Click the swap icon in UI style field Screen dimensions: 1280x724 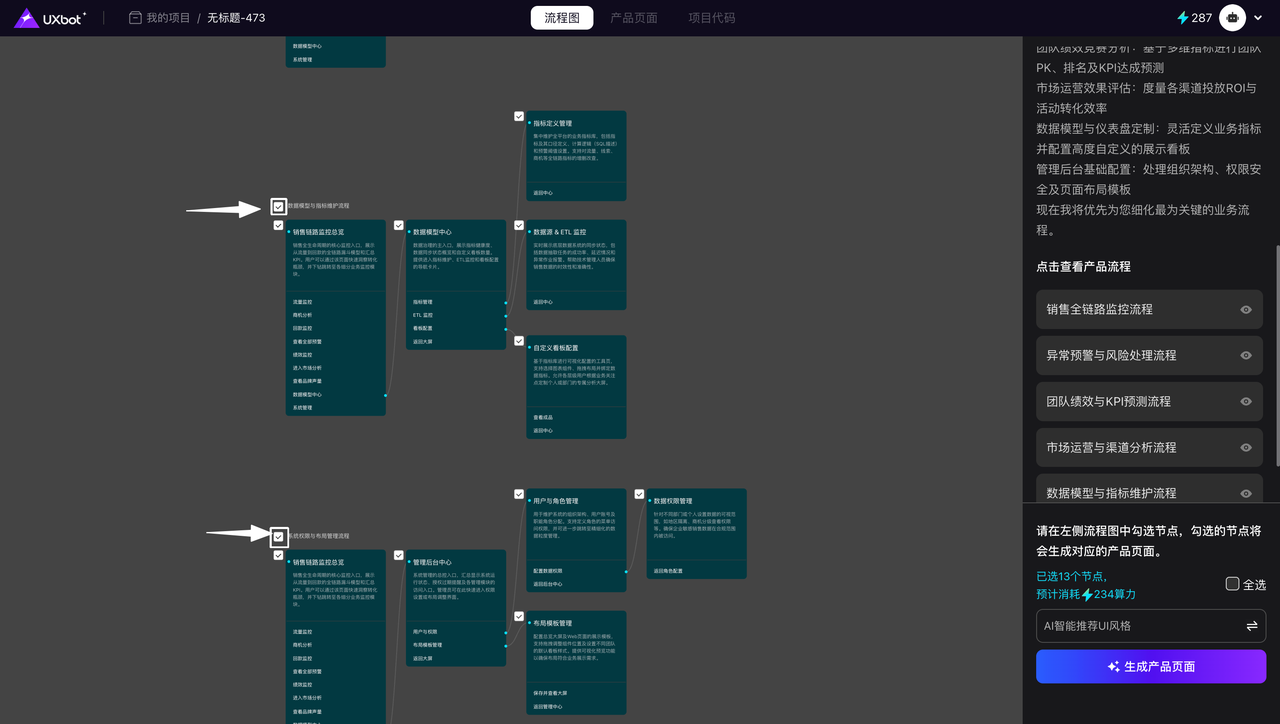1251,626
